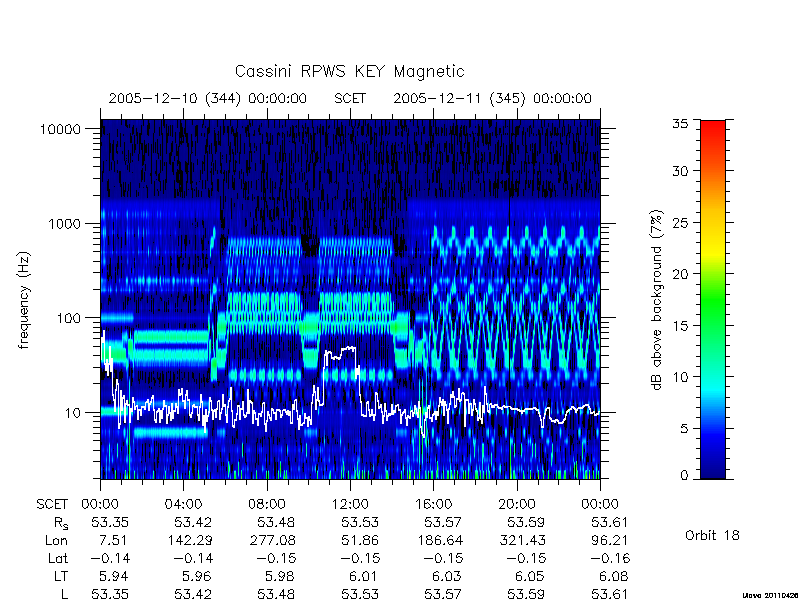Viewport: 800px width, 600px height.
Task: Click the "Orbit 18" label
Action: click(x=712, y=536)
